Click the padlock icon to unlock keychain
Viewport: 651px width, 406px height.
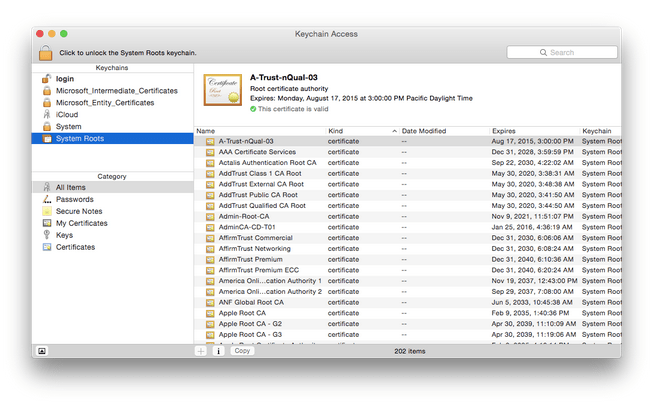point(46,53)
